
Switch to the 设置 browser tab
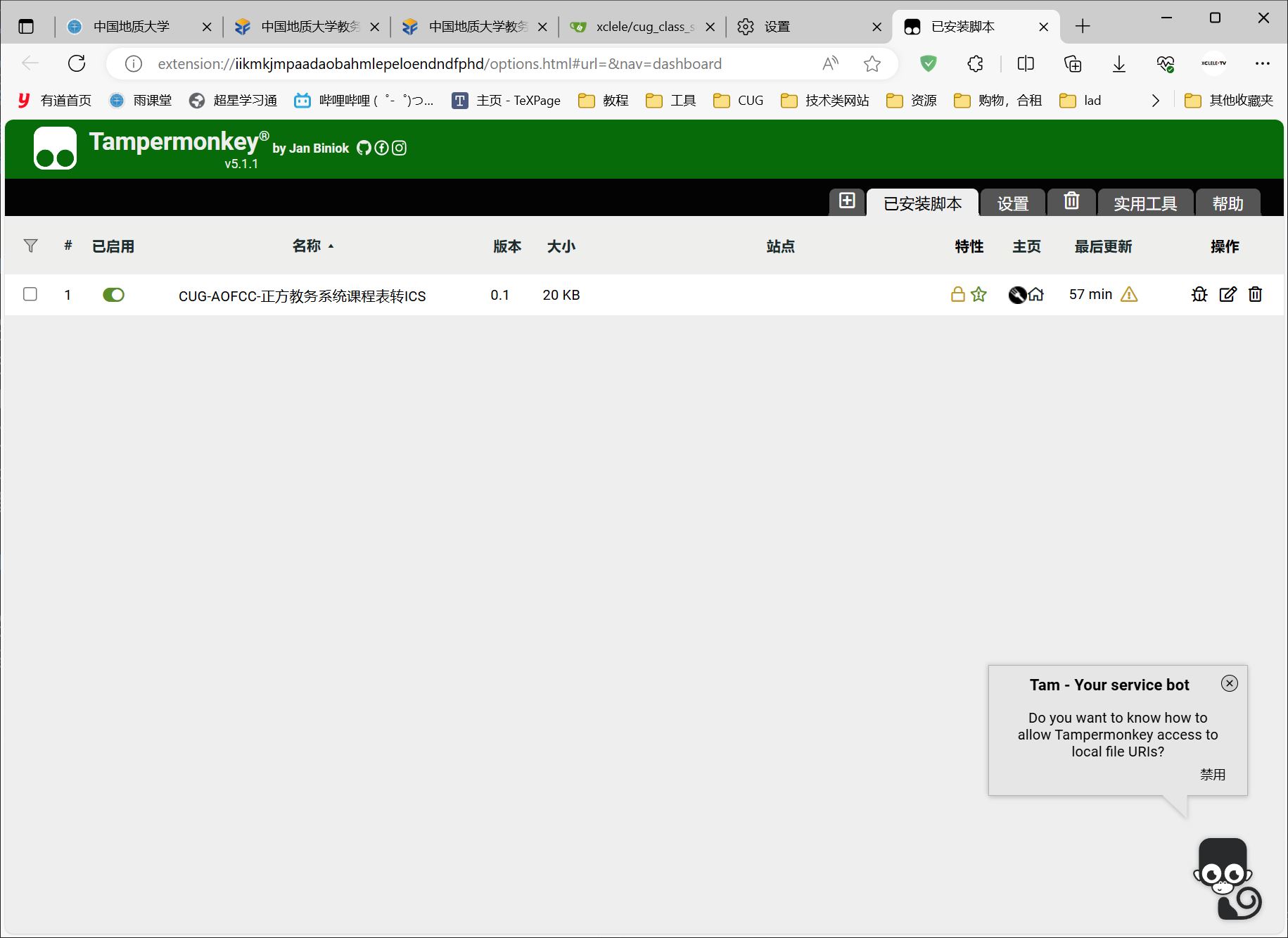[809, 27]
